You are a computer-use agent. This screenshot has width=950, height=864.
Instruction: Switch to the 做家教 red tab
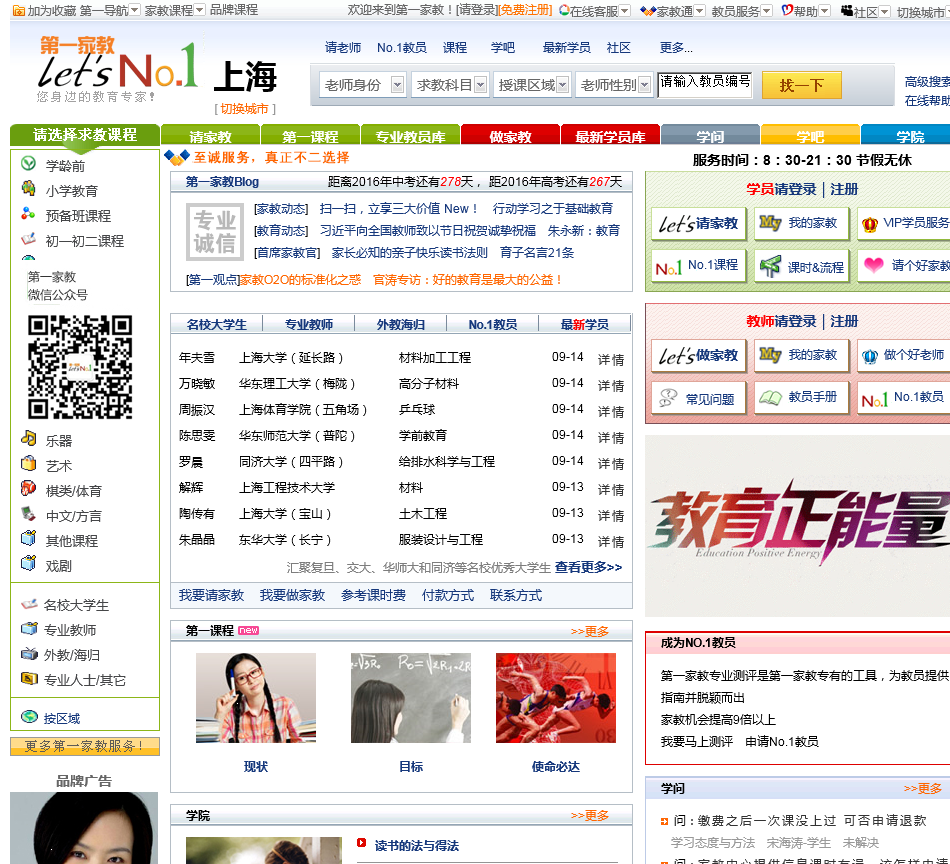[x=510, y=135]
